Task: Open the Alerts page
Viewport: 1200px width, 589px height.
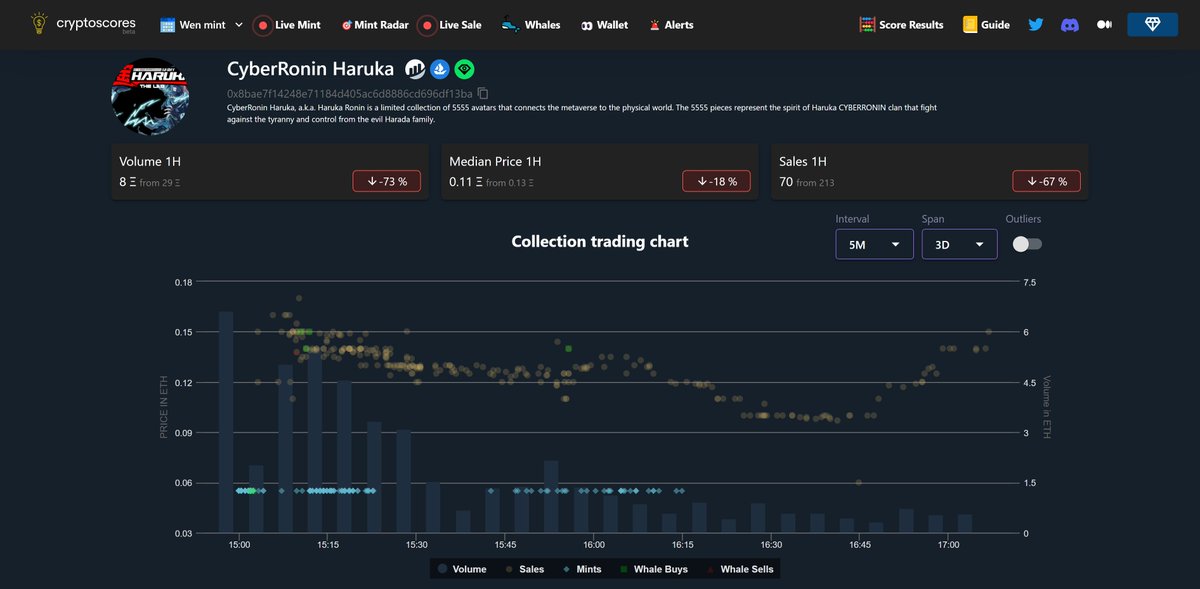Action: coord(671,25)
